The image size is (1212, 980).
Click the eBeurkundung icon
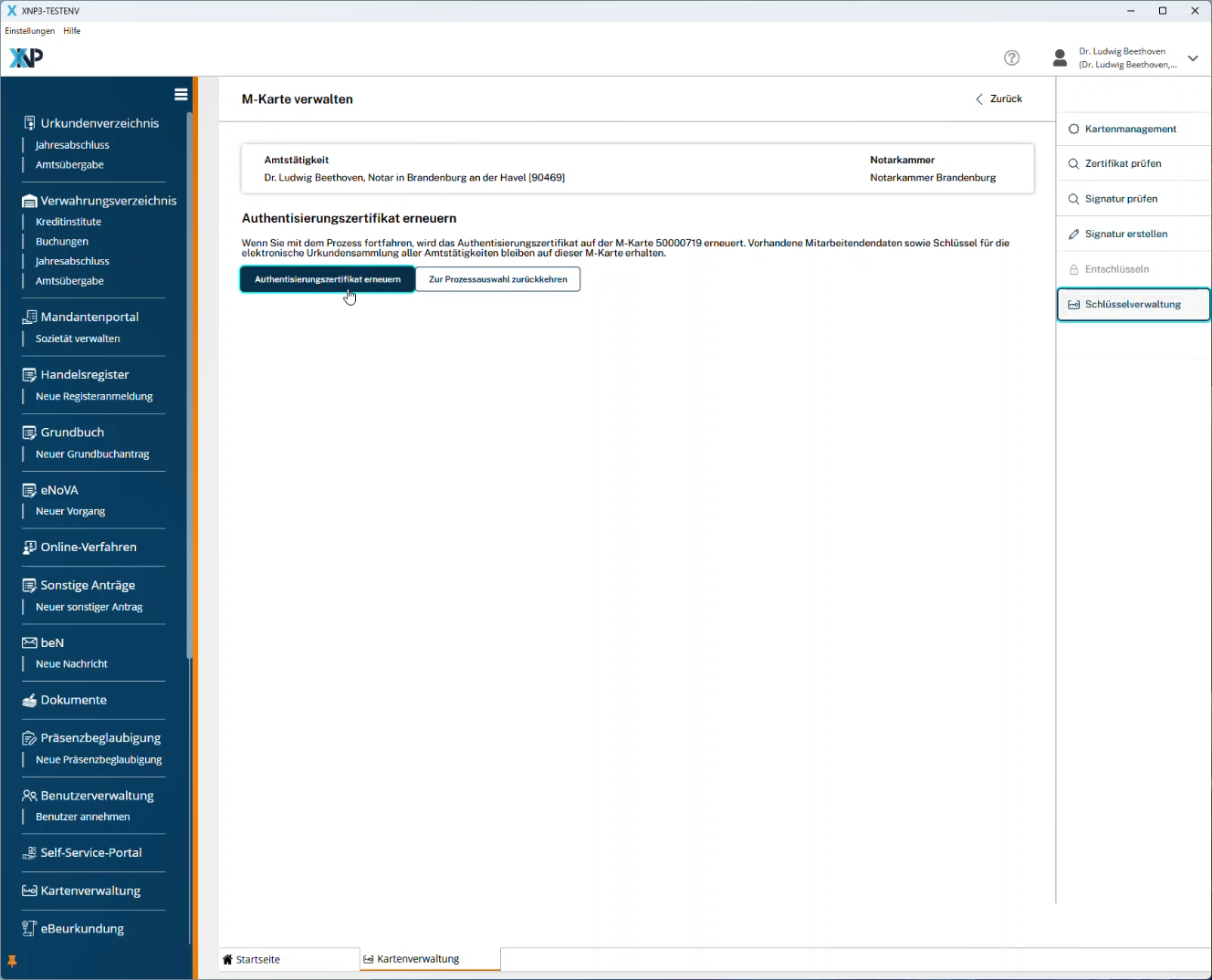click(29, 929)
